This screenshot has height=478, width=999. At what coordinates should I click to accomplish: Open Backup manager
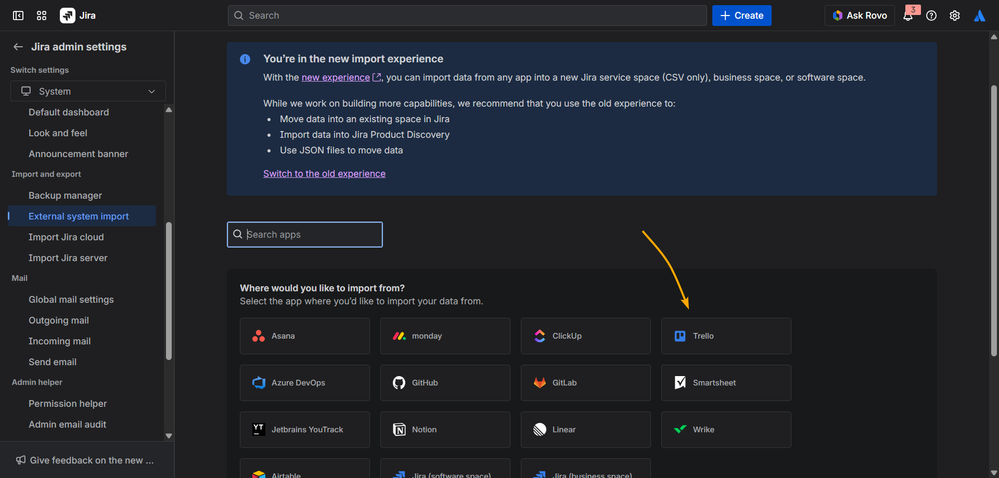coord(65,196)
